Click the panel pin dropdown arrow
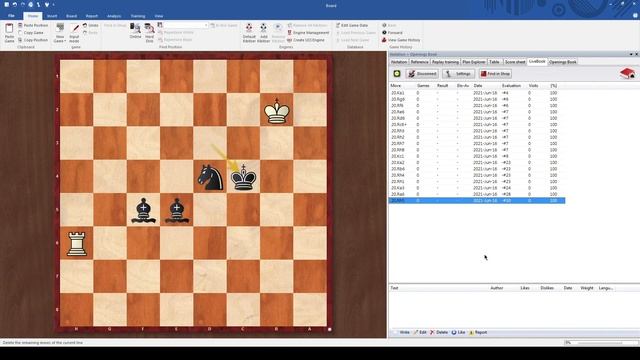This screenshot has width=640, height=360. (631, 54)
